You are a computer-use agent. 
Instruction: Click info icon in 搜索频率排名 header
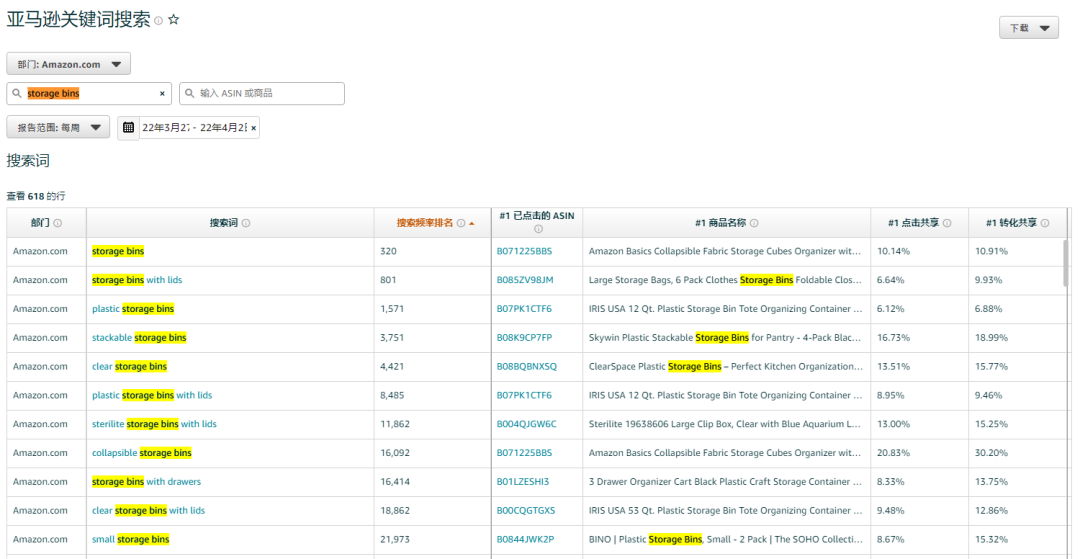click(x=461, y=223)
